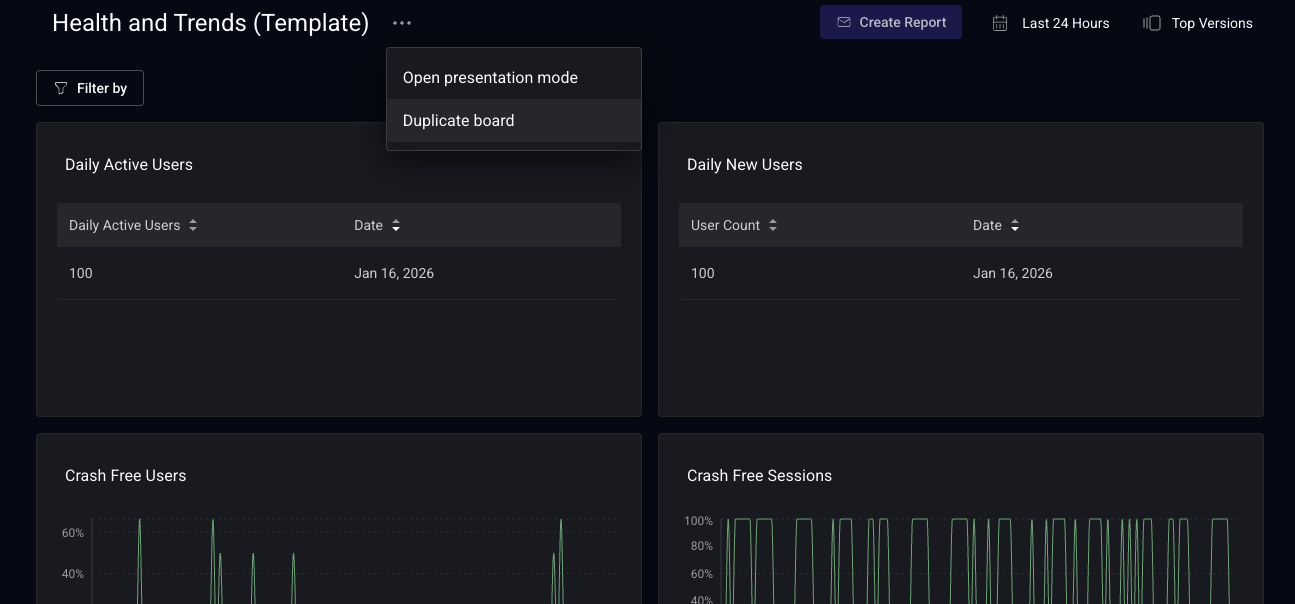The width and height of the screenshot is (1295, 604).
Task: Click the versions icon beside Top Versions
Action: click(1152, 23)
